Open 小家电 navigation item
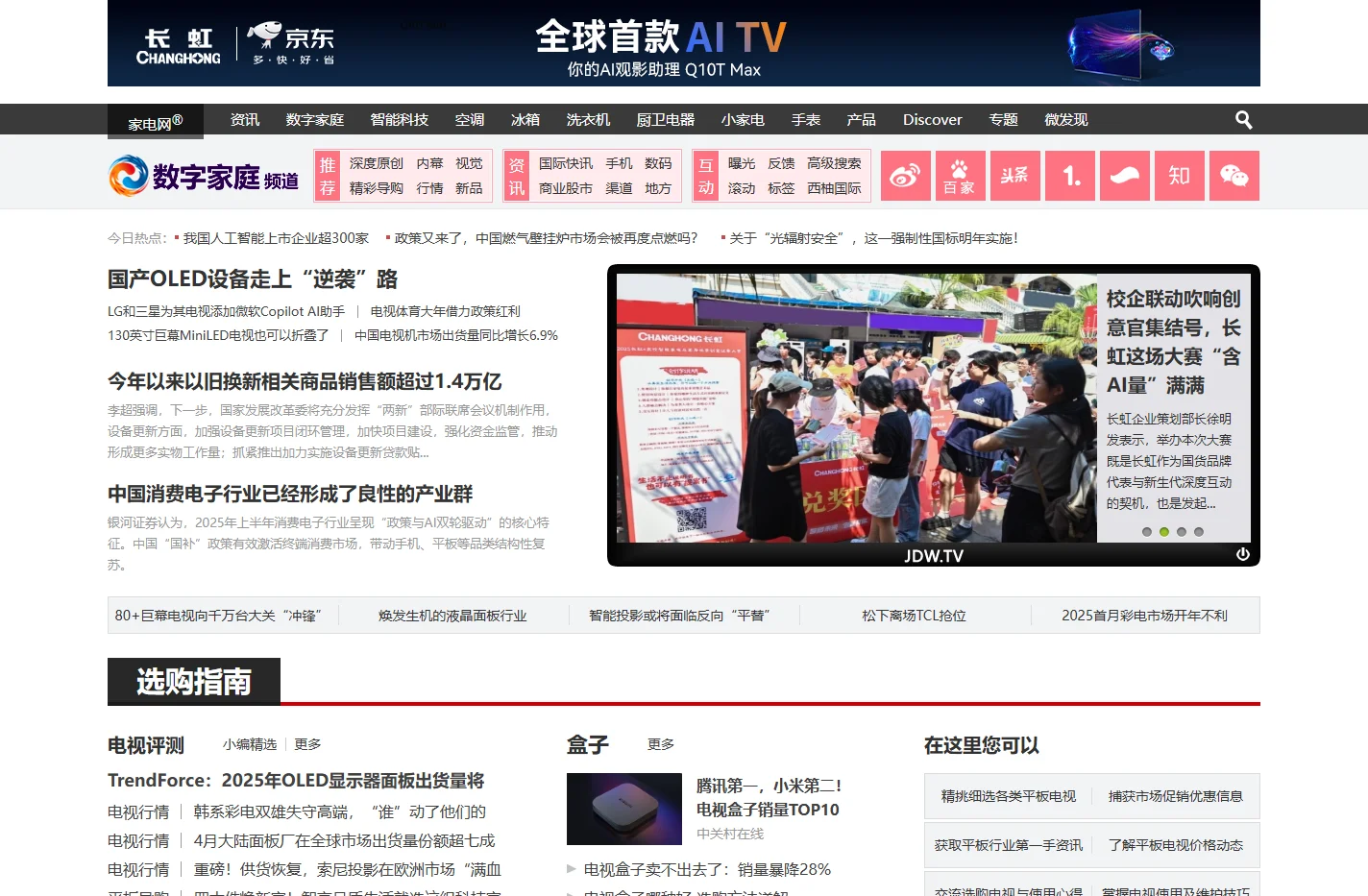1368x896 pixels. pyautogui.click(x=744, y=120)
